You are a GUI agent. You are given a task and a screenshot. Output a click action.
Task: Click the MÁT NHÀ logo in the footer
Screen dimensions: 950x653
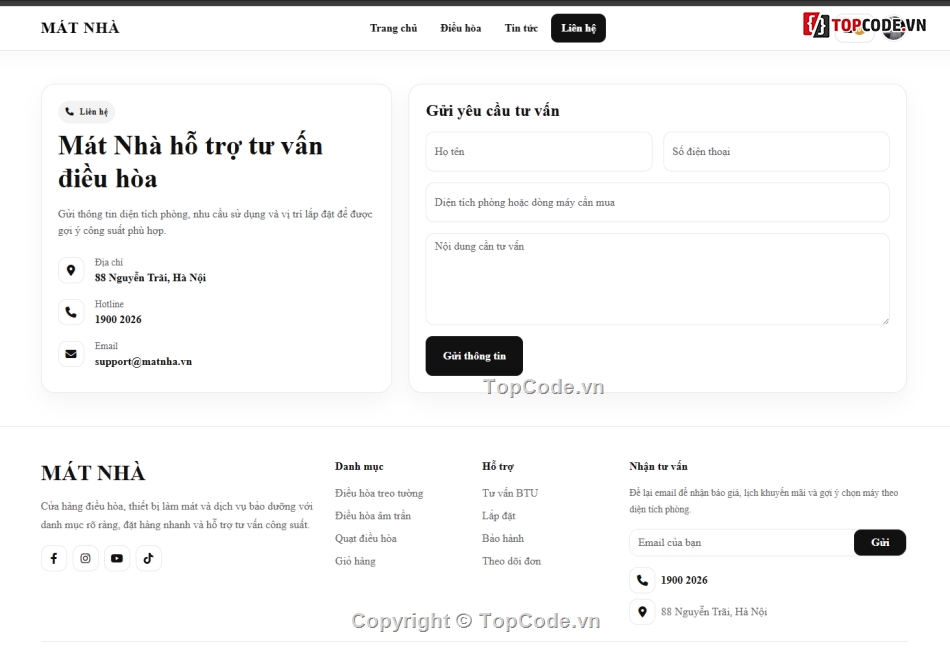point(93,472)
